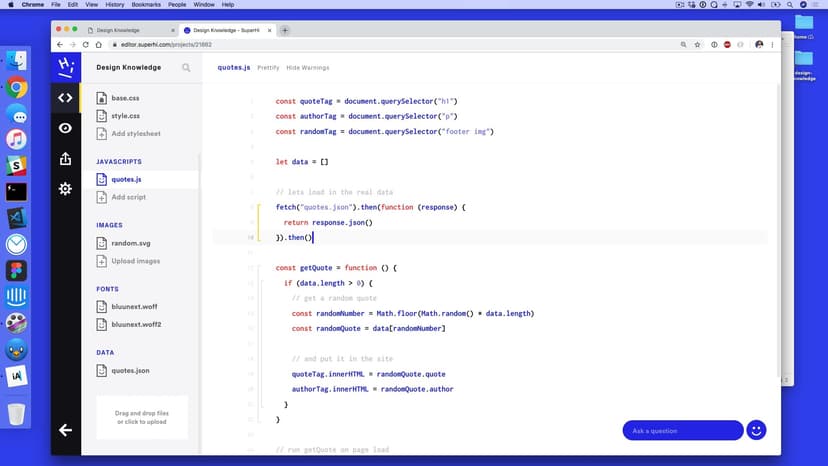Open Finder from the dock

16,62
